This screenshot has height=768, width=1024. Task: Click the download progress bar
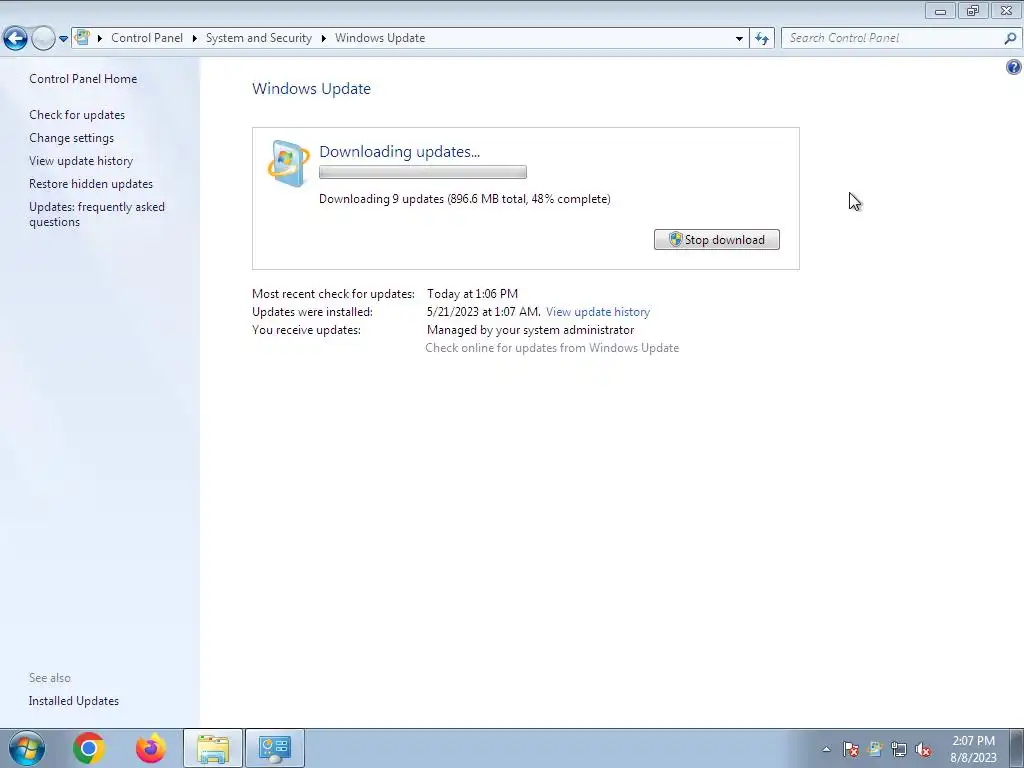(x=423, y=172)
